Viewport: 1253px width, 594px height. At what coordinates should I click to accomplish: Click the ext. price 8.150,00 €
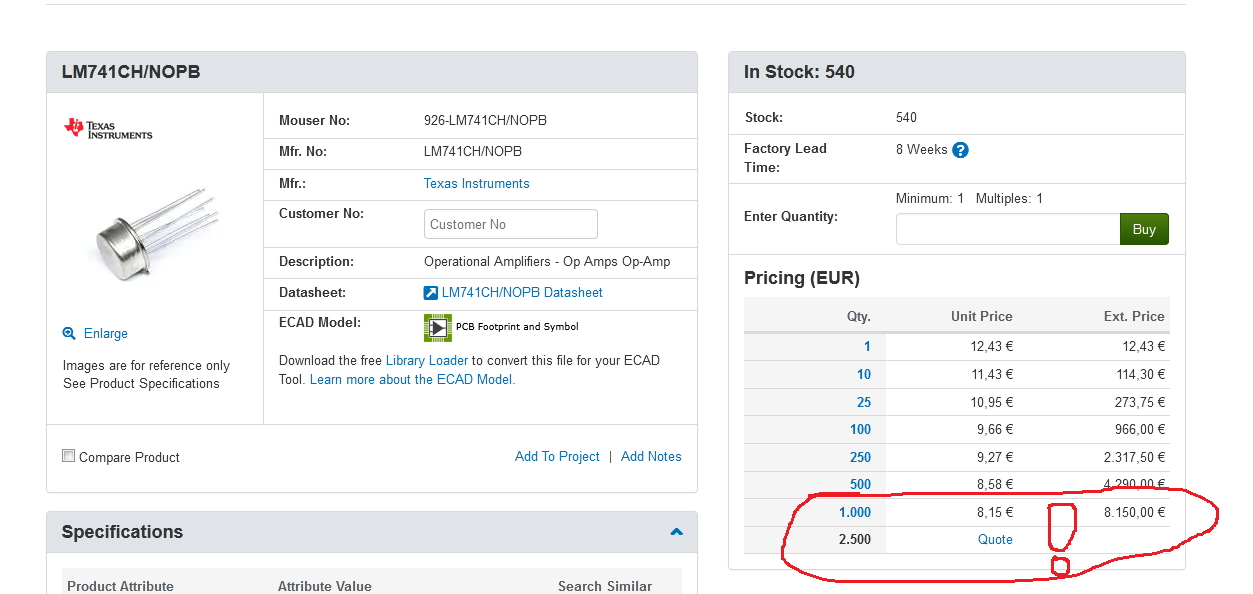coord(1135,513)
